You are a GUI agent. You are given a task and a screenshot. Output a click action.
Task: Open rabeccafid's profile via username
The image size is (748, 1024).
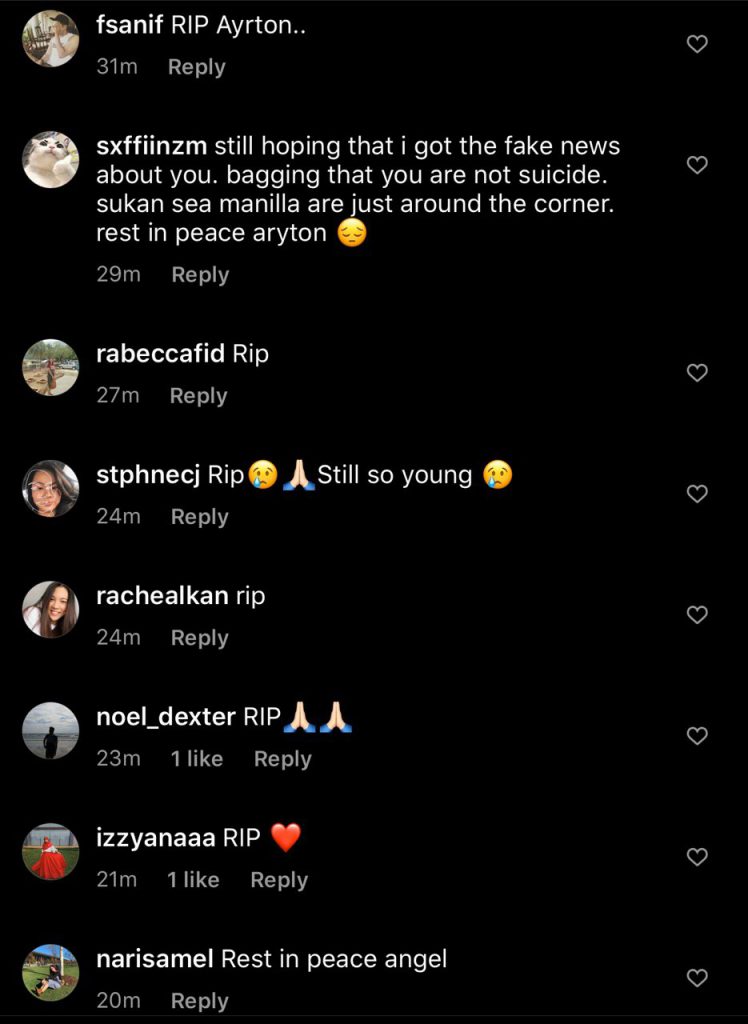point(160,354)
